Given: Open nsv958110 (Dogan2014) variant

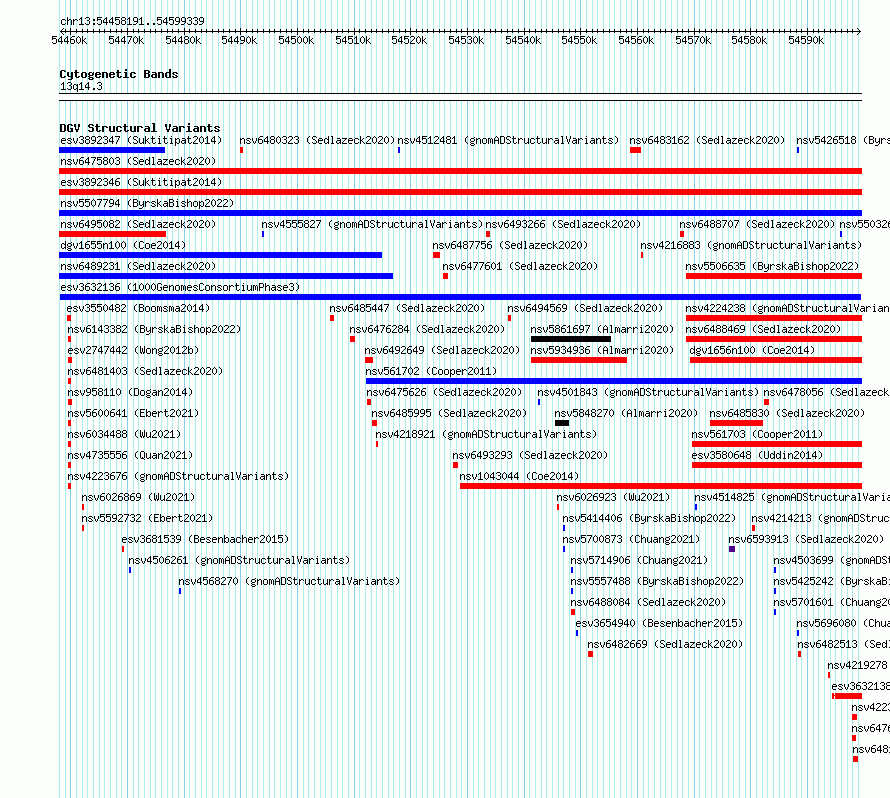Looking at the screenshot, I should coord(131,392).
